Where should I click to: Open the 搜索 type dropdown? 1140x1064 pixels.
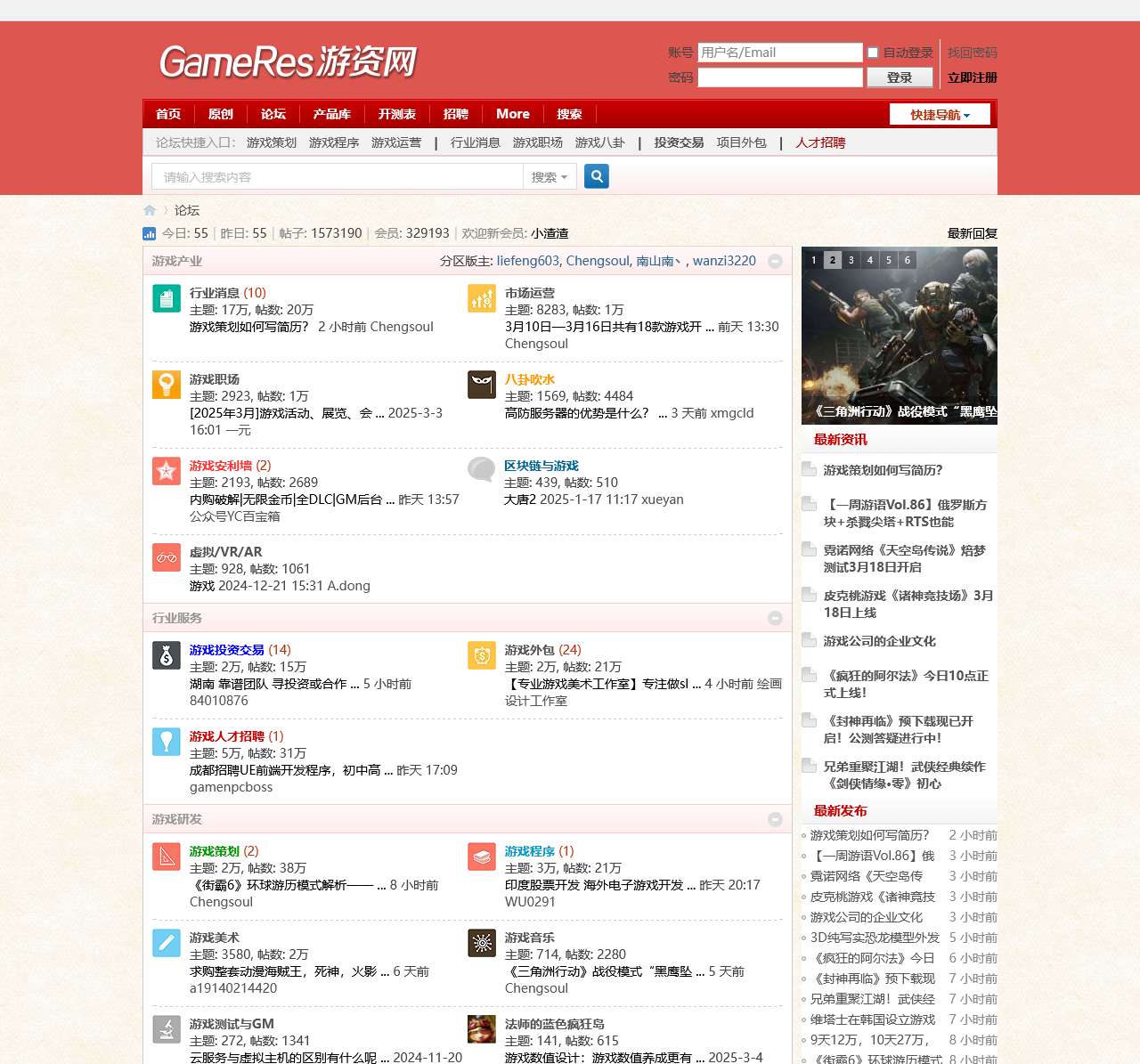click(549, 177)
